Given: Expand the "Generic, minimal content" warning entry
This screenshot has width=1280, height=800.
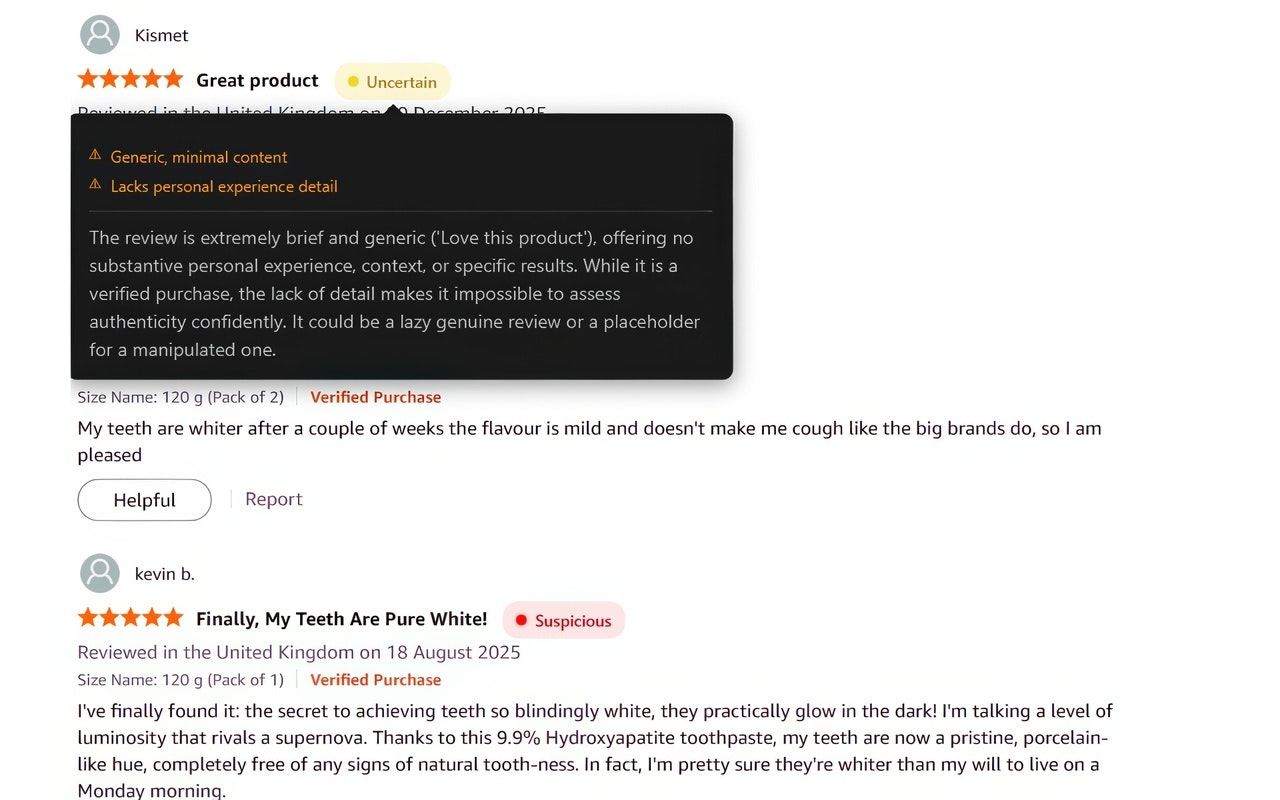Looking at the screenshot, I should (x=197, y=156).
